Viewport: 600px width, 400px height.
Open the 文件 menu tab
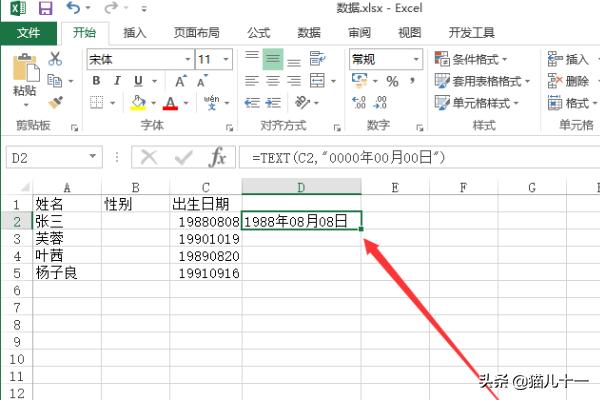click(x=28, y=33)
